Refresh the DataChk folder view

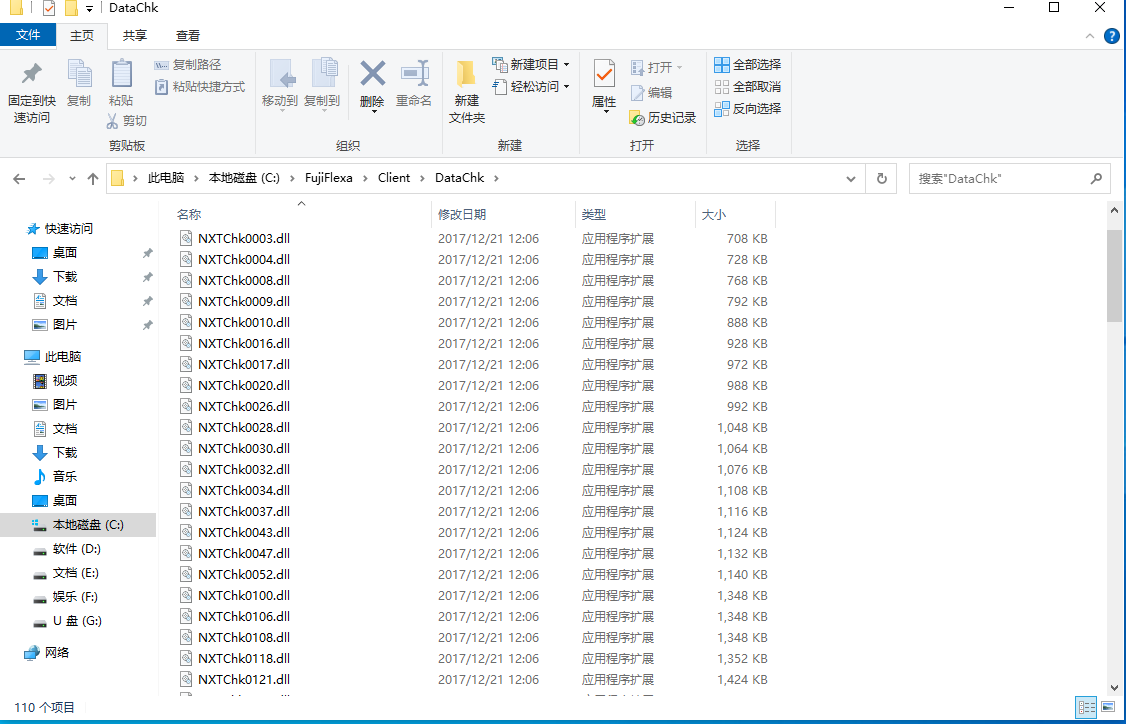click(881, 178)
